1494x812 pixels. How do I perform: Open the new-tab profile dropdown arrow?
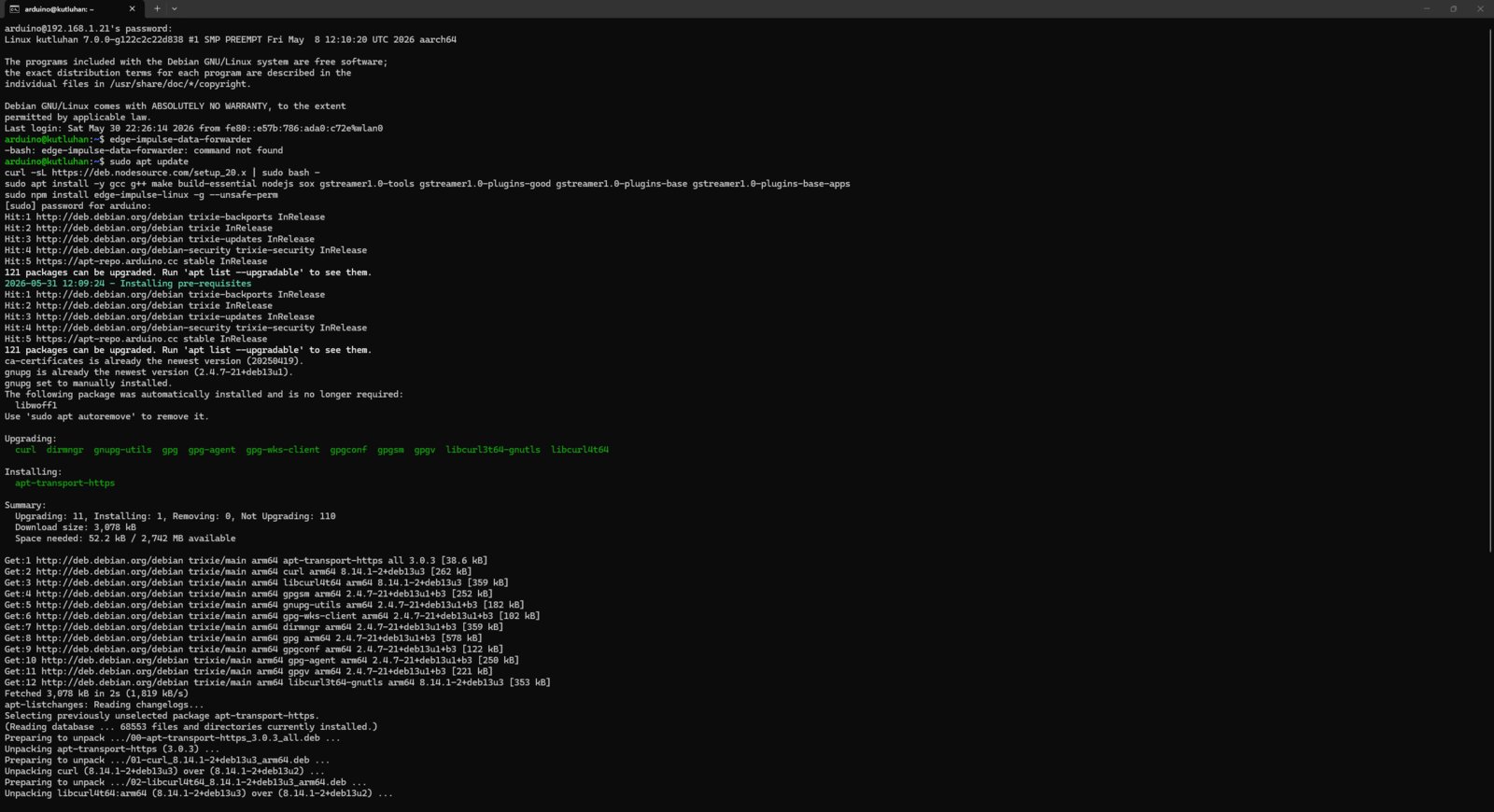(x=174, y=8)
